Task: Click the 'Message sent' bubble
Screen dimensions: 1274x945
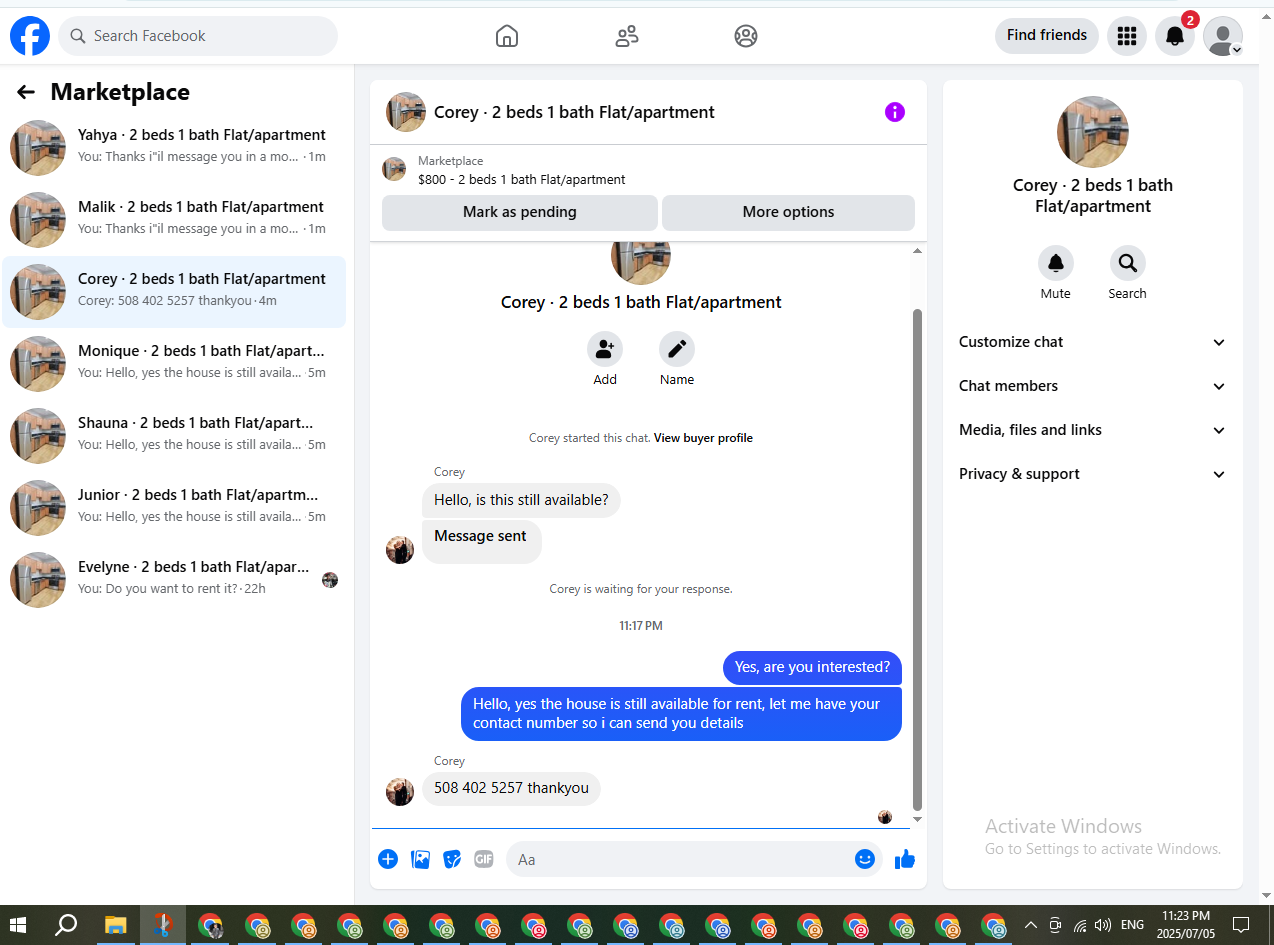Action: [x=481, y=541]
